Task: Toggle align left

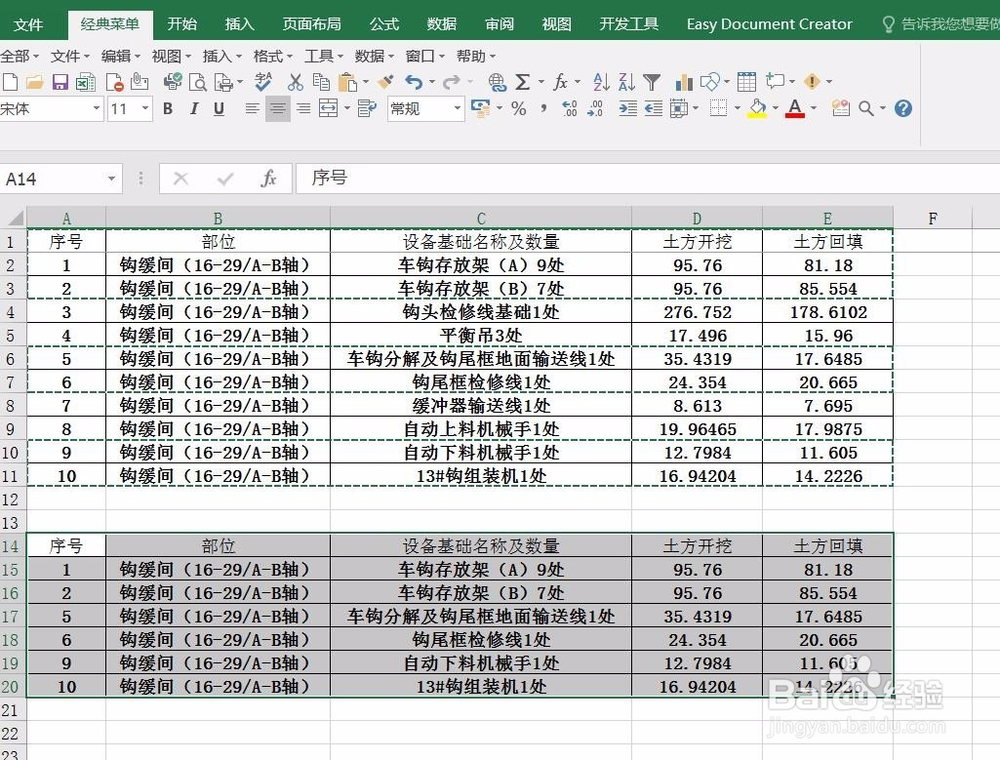Action: pyautogui.click(x=253, y=108)
